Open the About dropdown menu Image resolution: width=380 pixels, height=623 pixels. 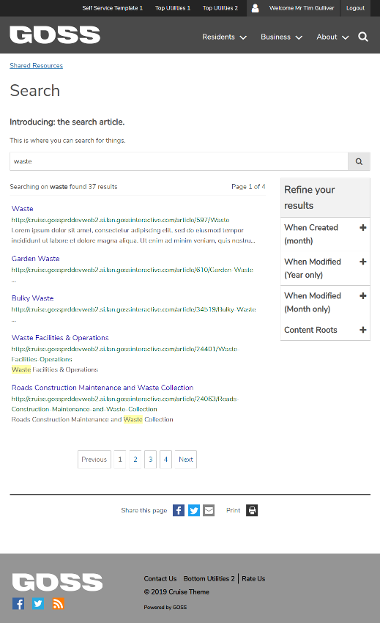tap(333, 37)
